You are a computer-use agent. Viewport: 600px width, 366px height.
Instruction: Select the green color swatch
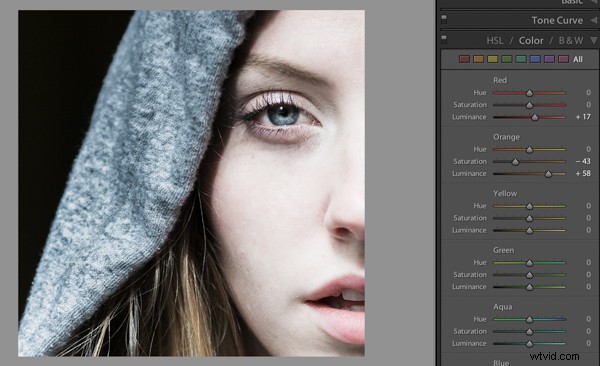click(x=507, y=59)
